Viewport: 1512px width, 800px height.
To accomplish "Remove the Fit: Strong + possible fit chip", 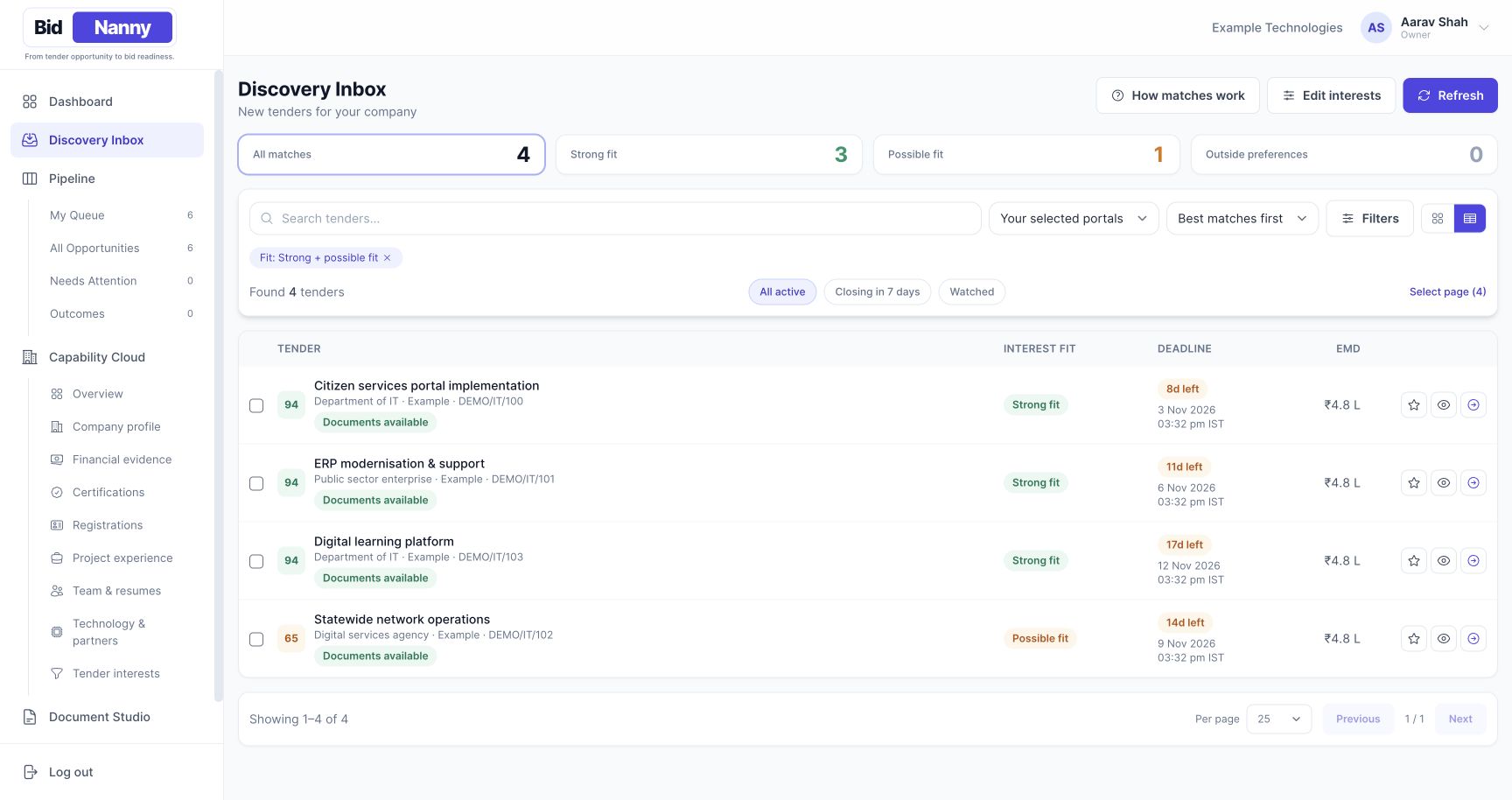I will [x=387, y=257].
